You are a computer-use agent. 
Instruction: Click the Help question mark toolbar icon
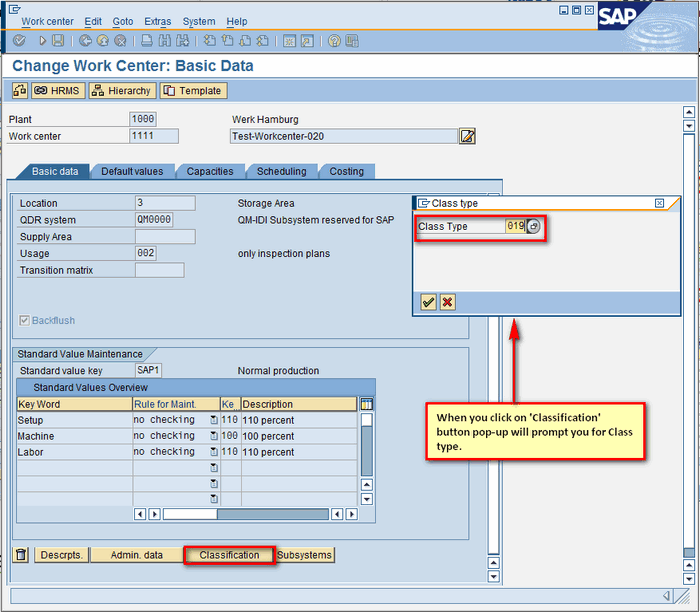click(x=334, y=41)
